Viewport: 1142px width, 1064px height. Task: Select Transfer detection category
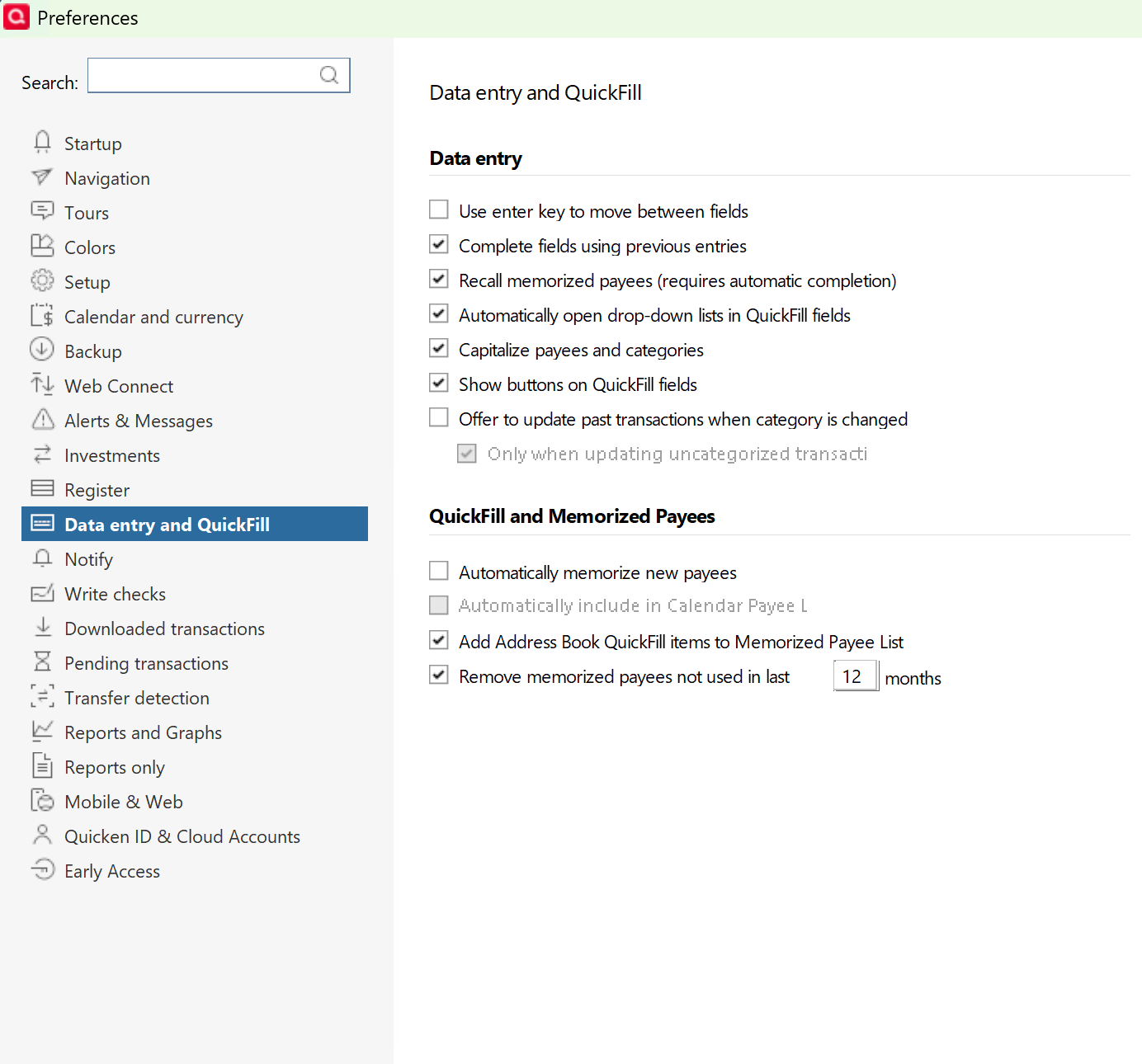pyautogui.click(x=195, y=698)
